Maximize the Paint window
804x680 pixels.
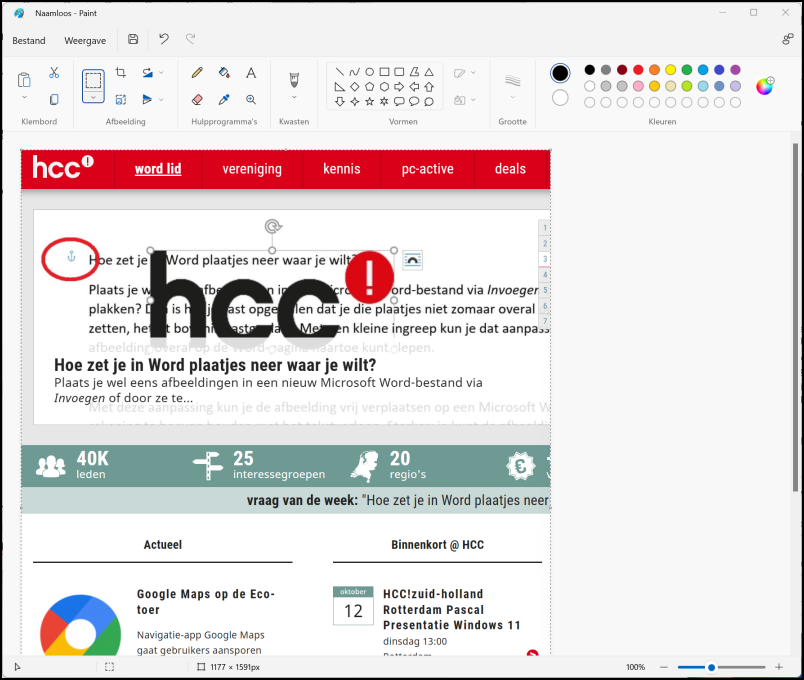pyautogui.click(x=754, y=13)
